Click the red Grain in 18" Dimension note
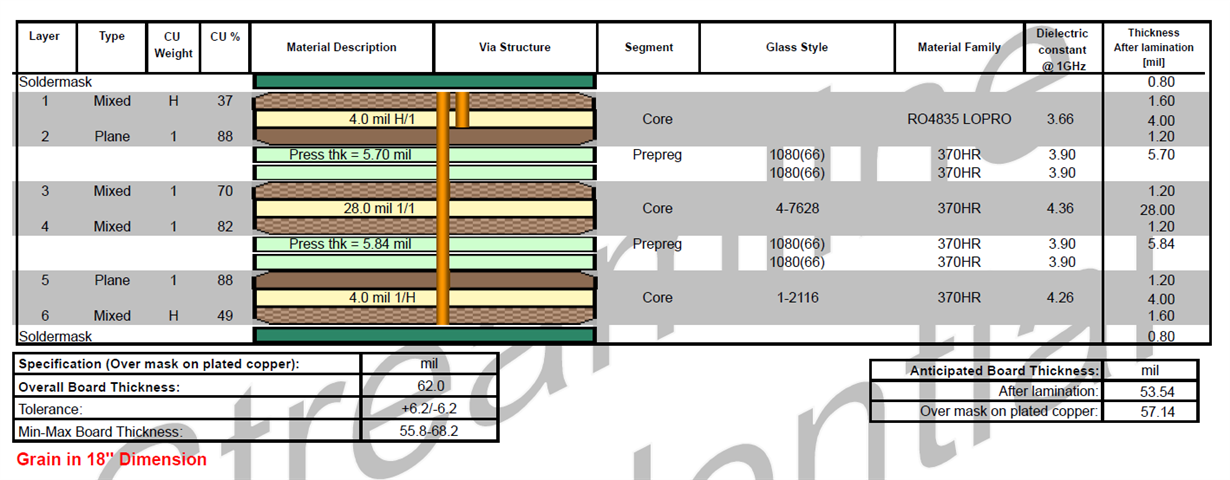The height and width of the screenshot is (480, 1230). 112,460
